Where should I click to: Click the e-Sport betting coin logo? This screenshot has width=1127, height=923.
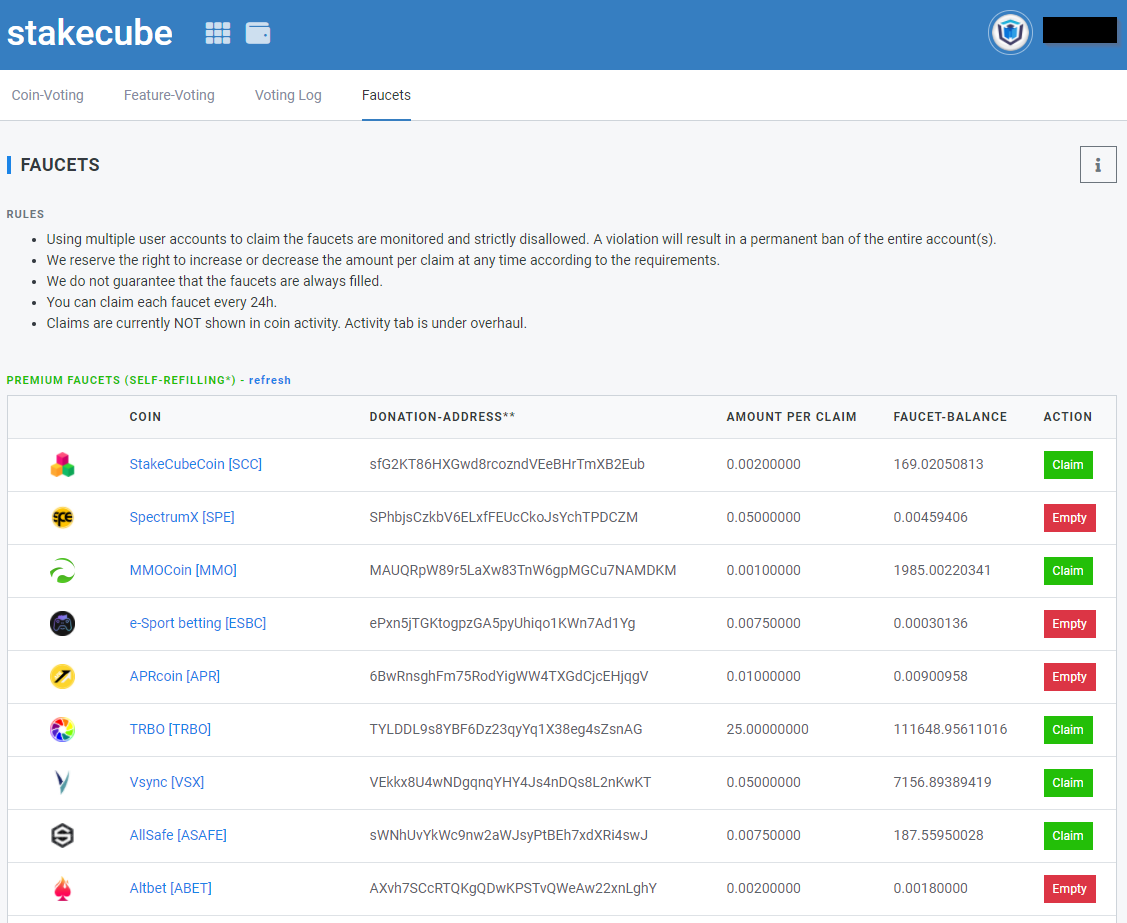tap(63, 623)
